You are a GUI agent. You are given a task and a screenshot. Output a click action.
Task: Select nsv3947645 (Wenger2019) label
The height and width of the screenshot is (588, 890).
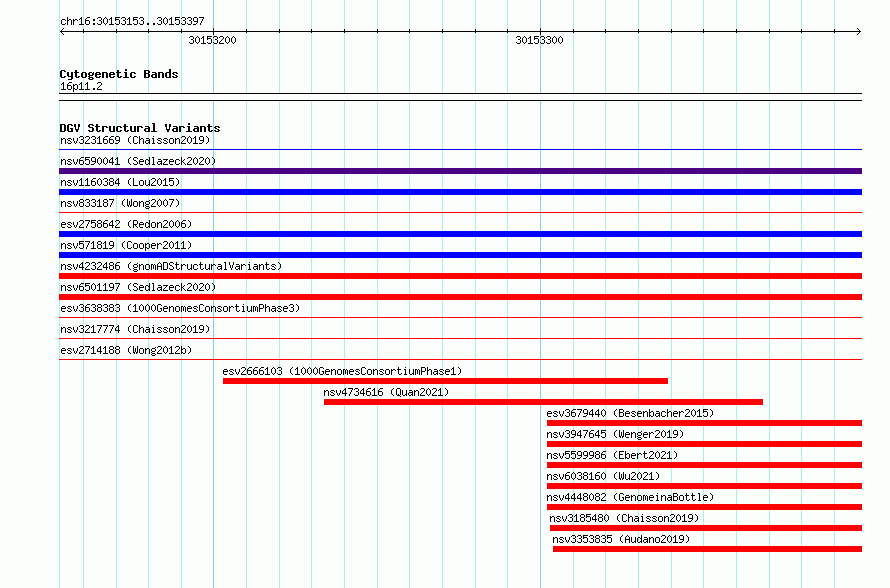pos(615,434)
